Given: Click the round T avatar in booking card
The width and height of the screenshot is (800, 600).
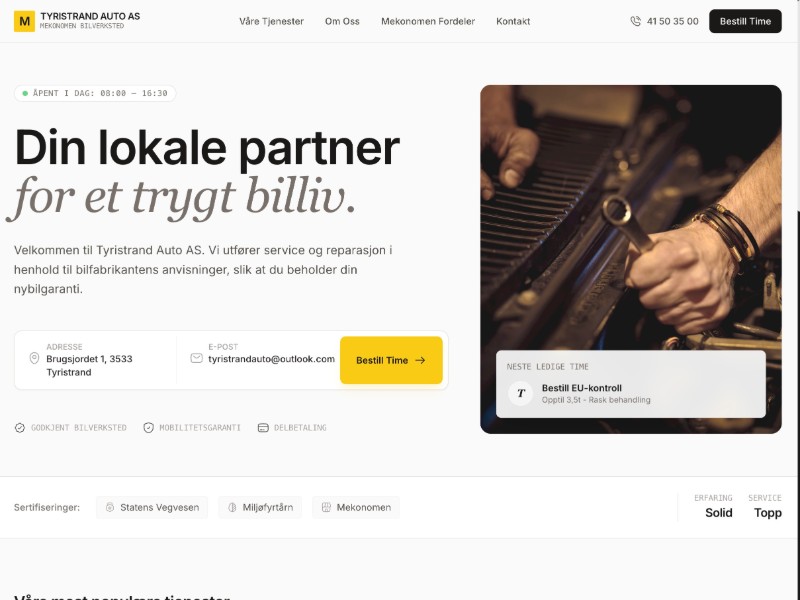Looking at the screenshot, I should point(520,393).
